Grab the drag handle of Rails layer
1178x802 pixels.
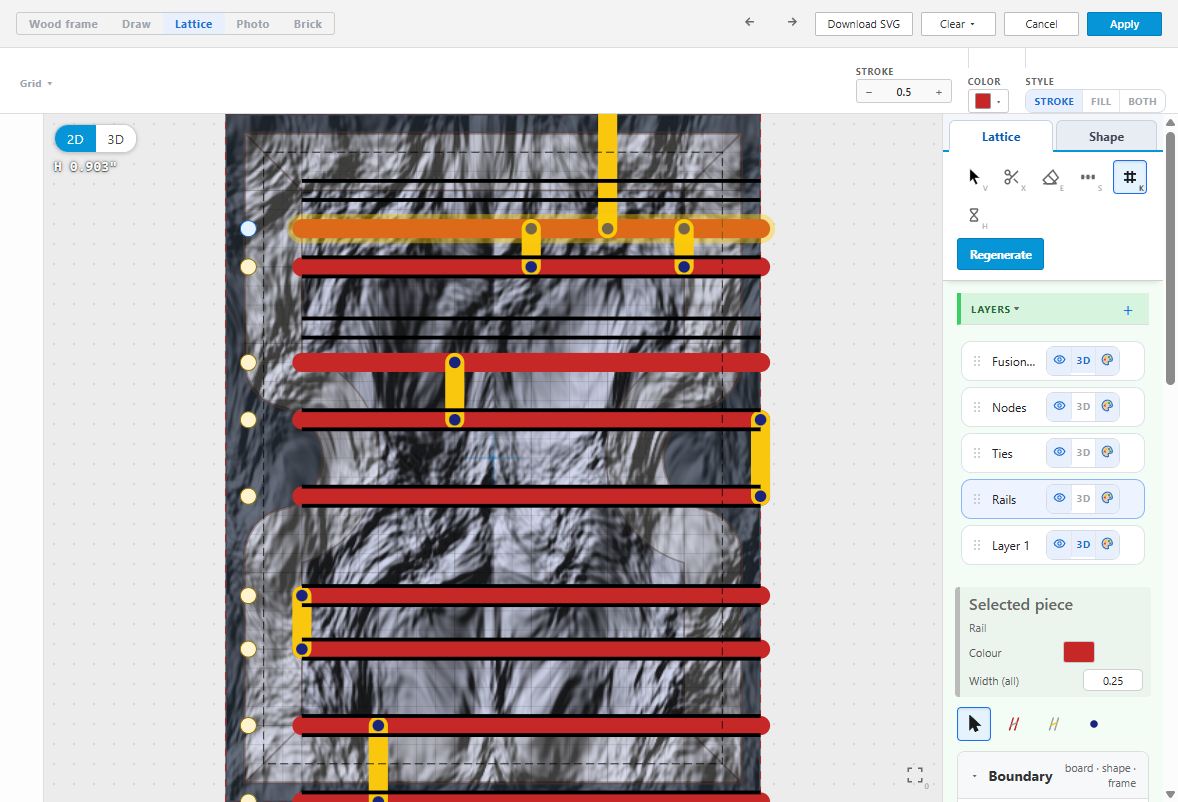977,499
